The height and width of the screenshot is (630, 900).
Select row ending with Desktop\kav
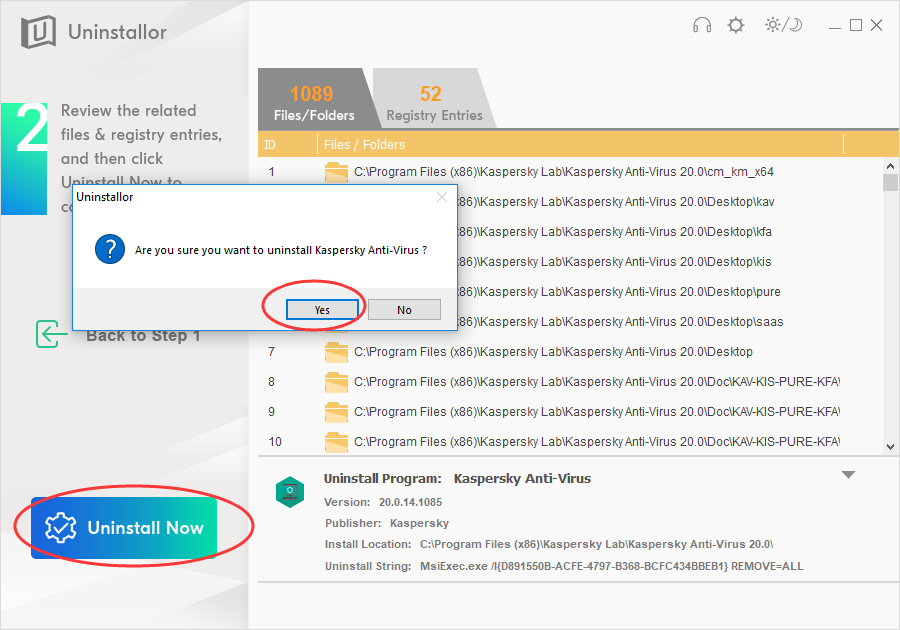click(x=615, y=202)
